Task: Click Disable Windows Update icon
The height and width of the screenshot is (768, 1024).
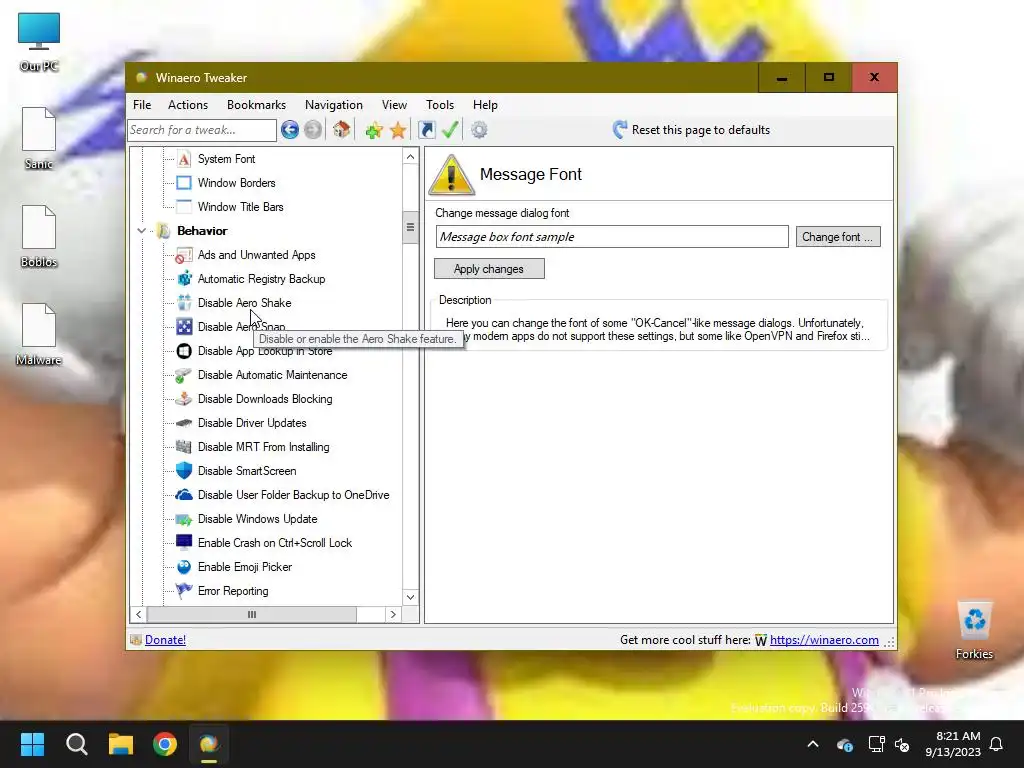Action: click(184, 519)
